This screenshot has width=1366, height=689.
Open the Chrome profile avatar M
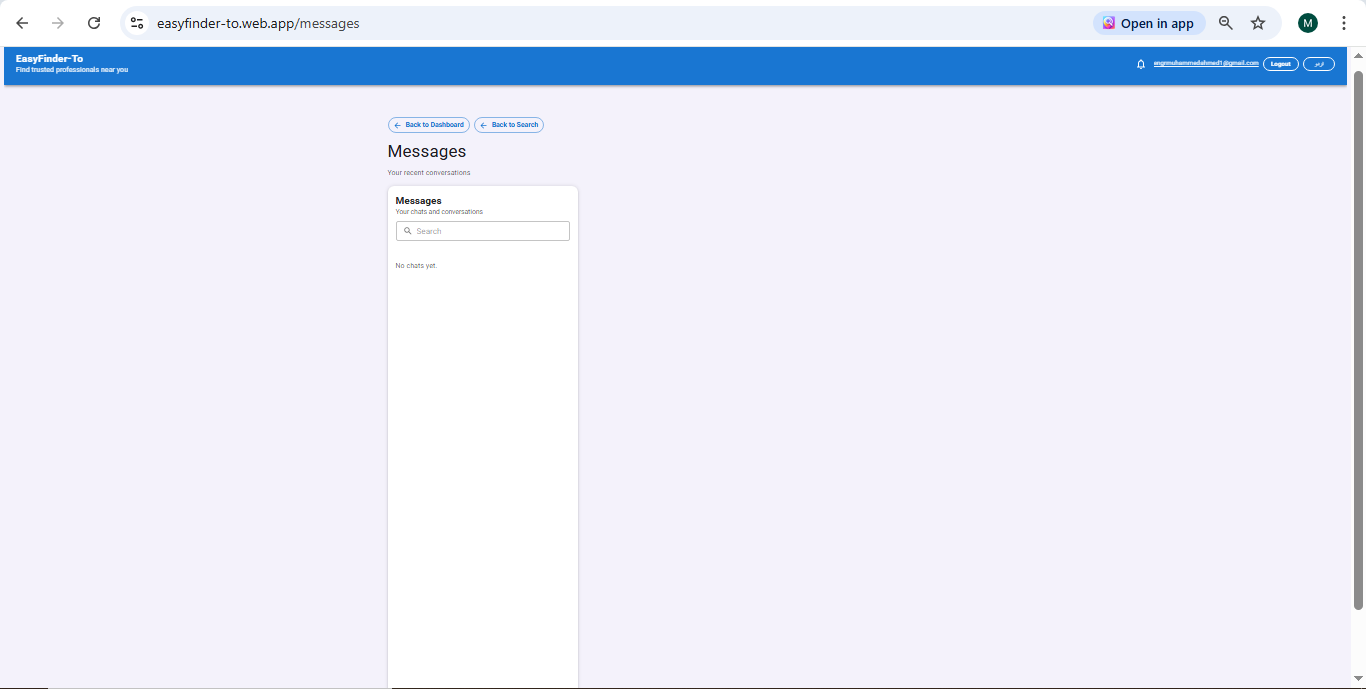tap(1308, 23)
